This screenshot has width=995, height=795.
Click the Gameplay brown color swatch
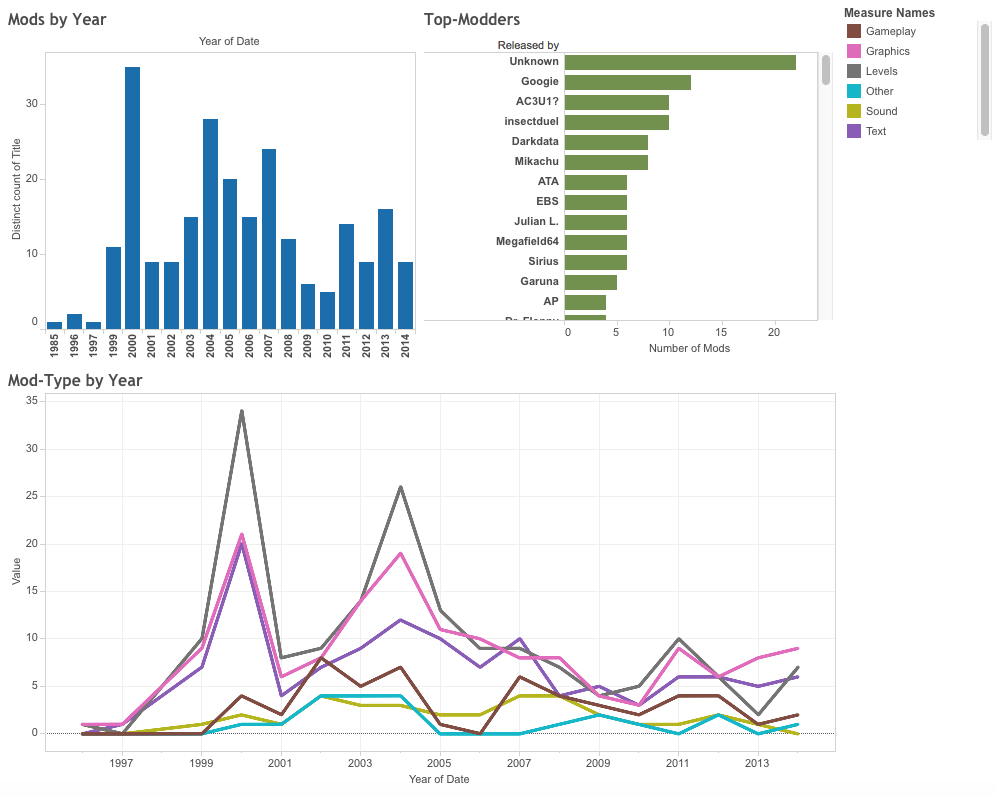click(x=853, y=31)
